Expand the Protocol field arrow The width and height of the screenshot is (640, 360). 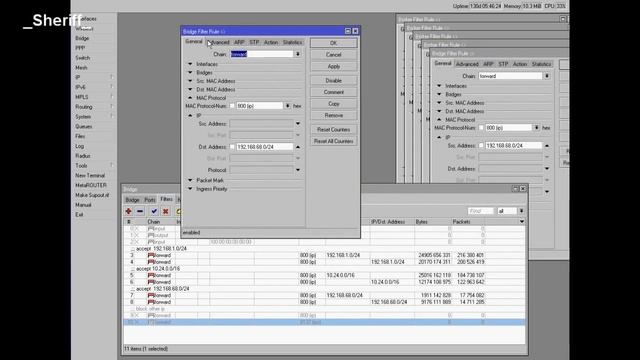tap(298, 170)
